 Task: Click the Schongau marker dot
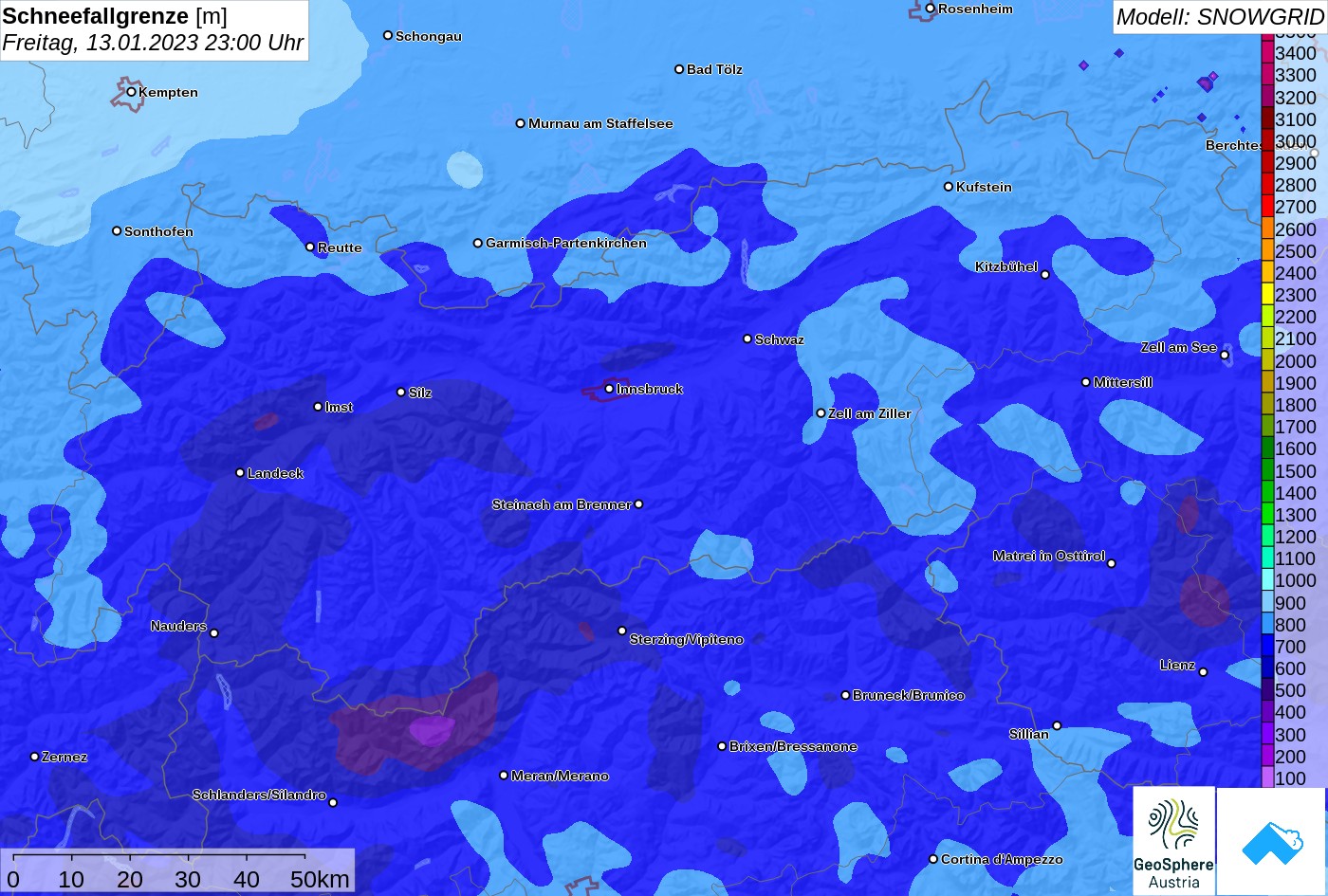[388, 35]
